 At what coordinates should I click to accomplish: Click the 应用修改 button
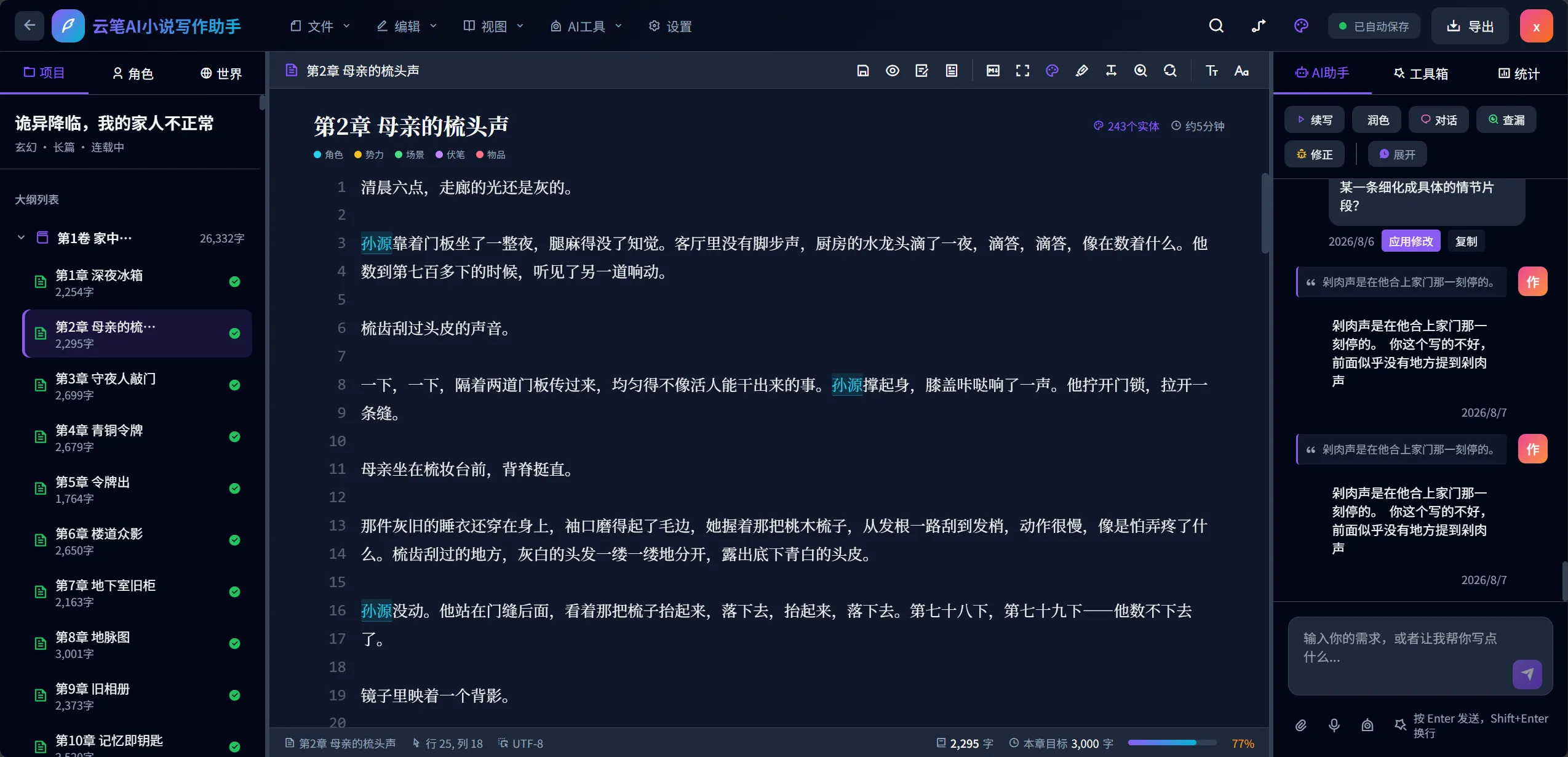[x=1411, y=241]
